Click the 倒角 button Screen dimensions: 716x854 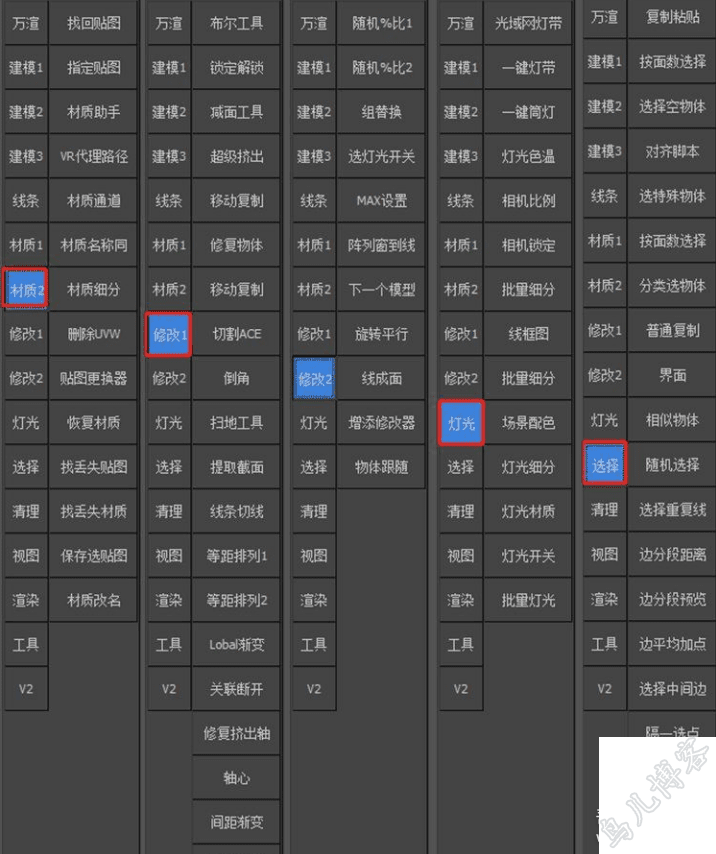(236, 379)
